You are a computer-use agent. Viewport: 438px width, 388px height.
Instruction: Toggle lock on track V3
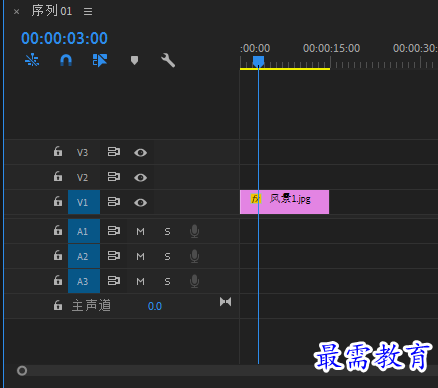[x=58, y=151]
